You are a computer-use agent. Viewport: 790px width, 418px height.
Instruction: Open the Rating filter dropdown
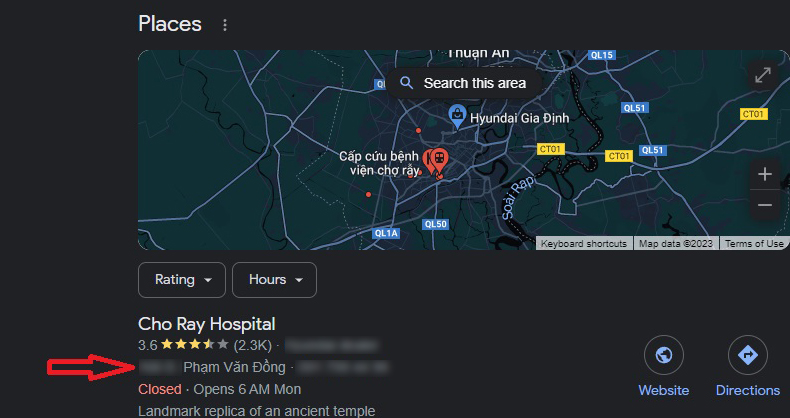183,280
